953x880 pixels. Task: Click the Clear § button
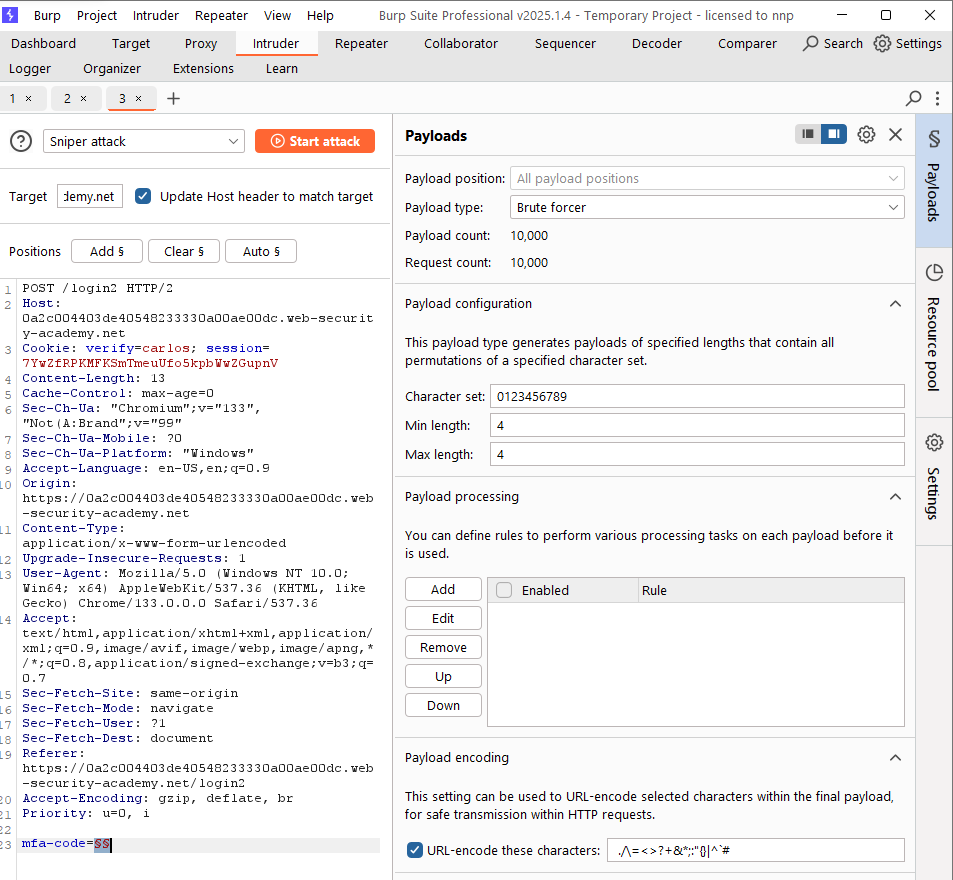point(184,251)
